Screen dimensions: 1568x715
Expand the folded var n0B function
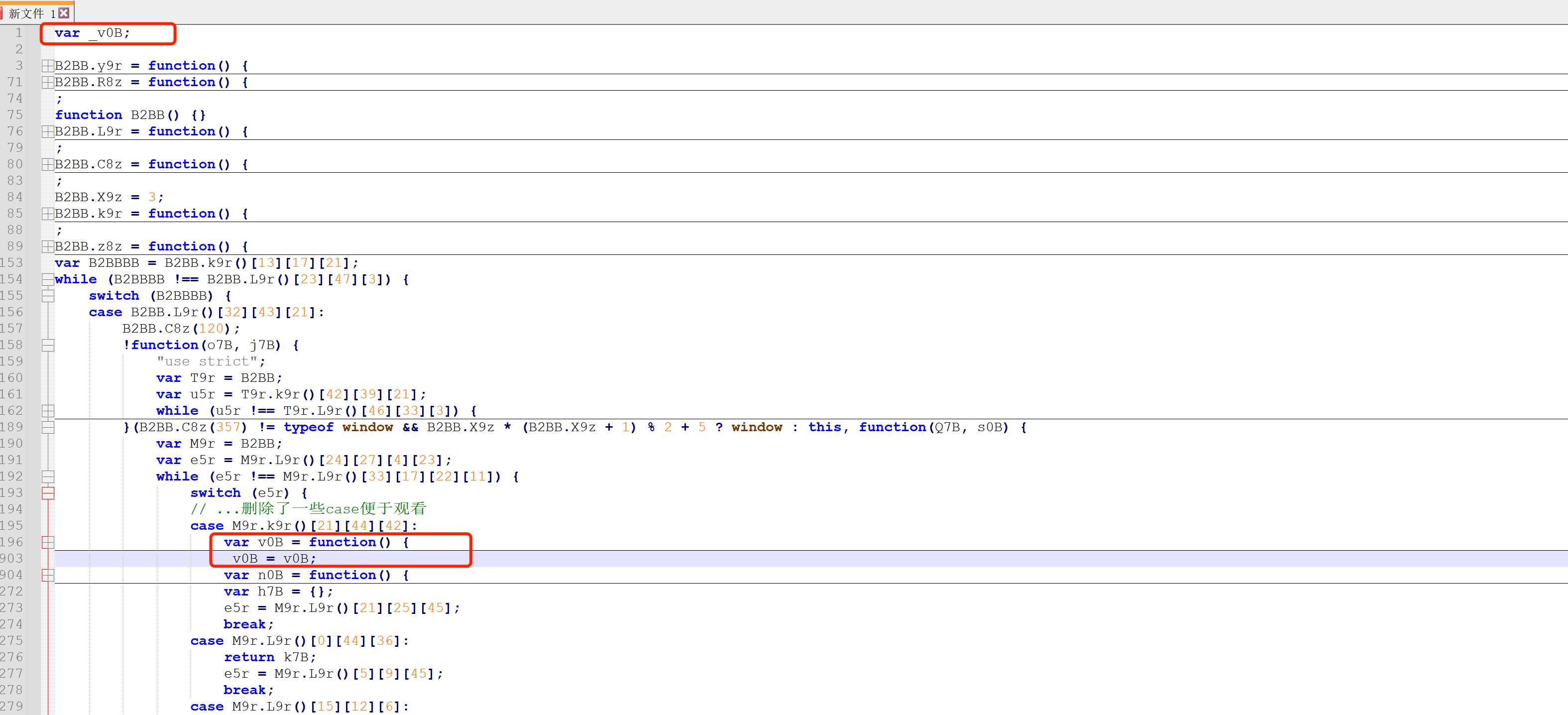click(47, 576)
